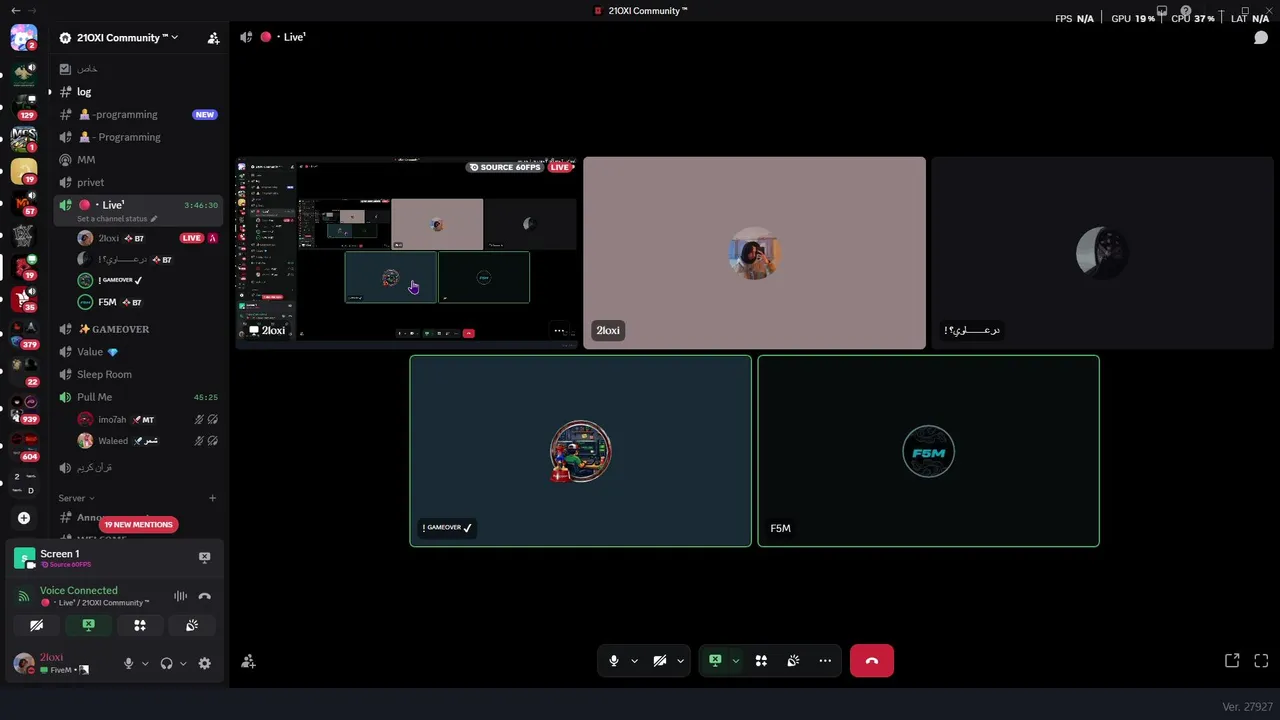Collapse the Server category
This screenshot has height=720, width=1280.
[x=76, y=498]
